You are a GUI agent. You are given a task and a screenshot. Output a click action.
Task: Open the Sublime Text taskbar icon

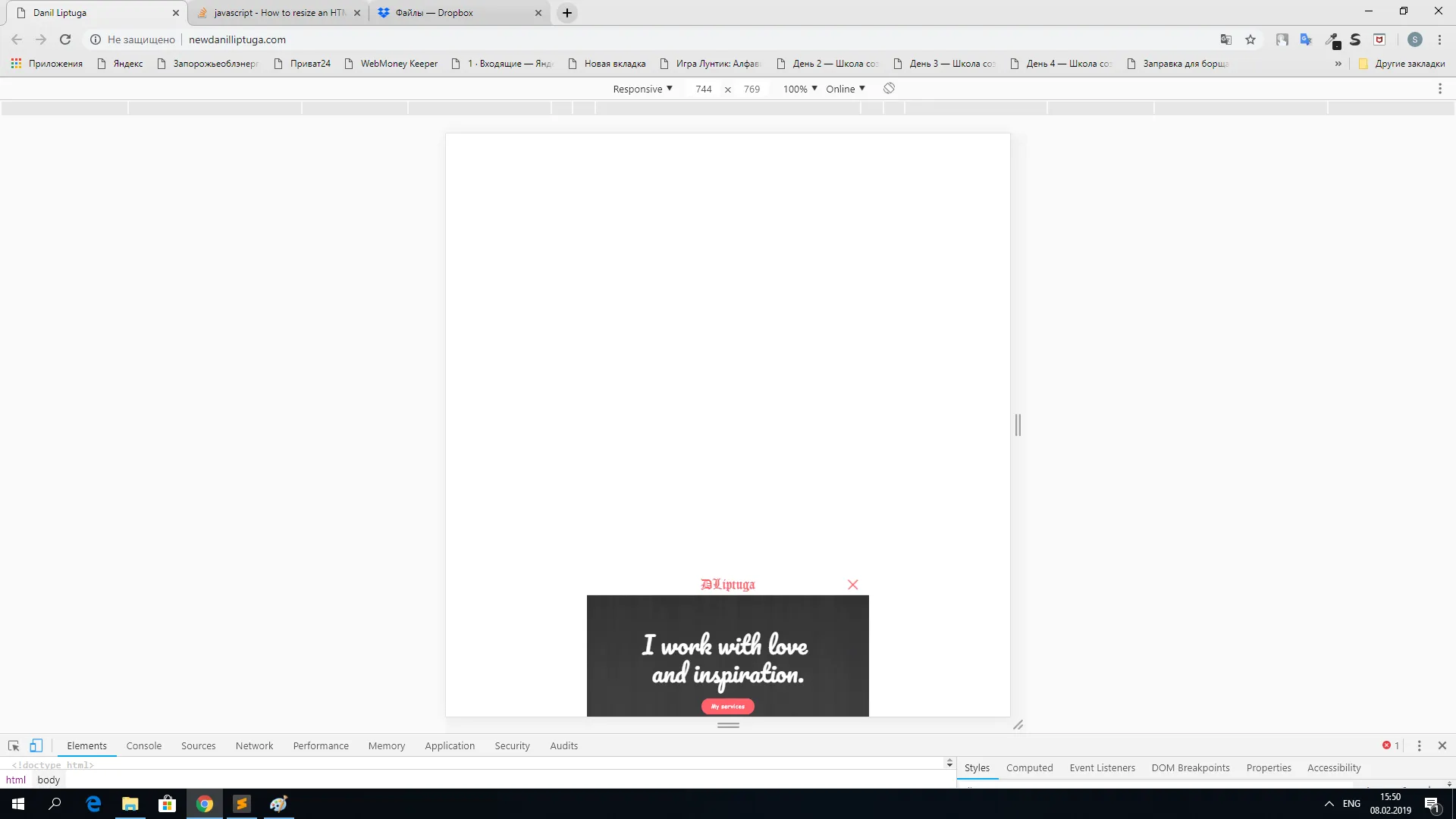pyautogui.click(x=242, y=804)
